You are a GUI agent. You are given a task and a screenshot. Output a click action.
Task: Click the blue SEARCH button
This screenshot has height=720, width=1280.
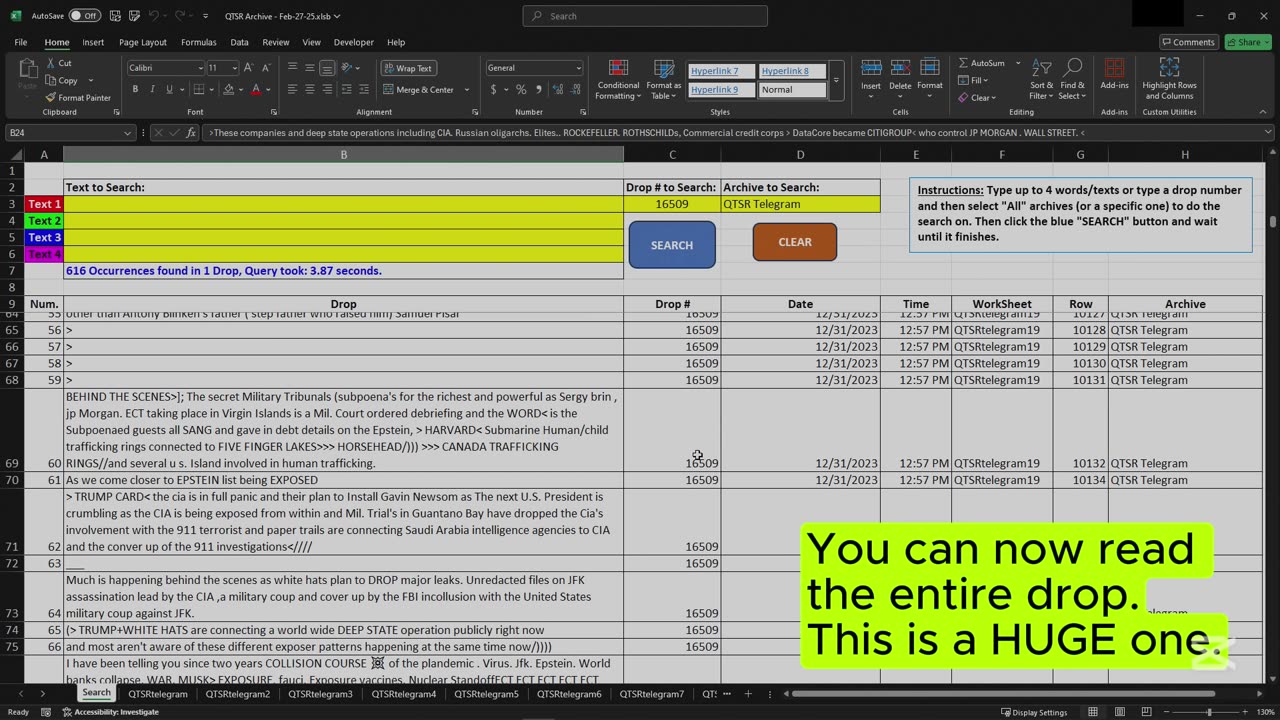672,245
